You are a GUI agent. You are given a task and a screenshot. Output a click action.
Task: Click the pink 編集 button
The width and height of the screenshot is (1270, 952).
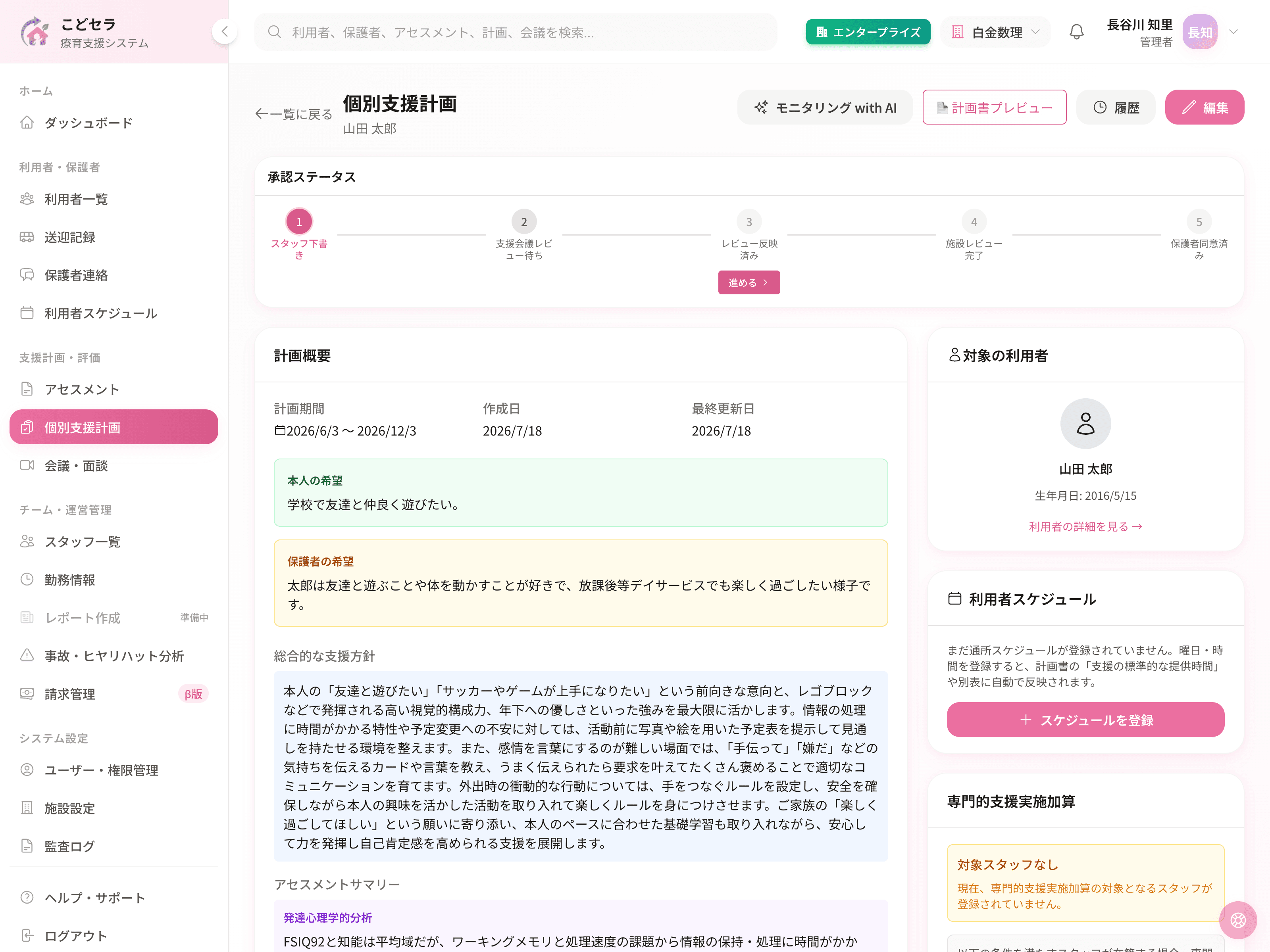[1204, 107]
